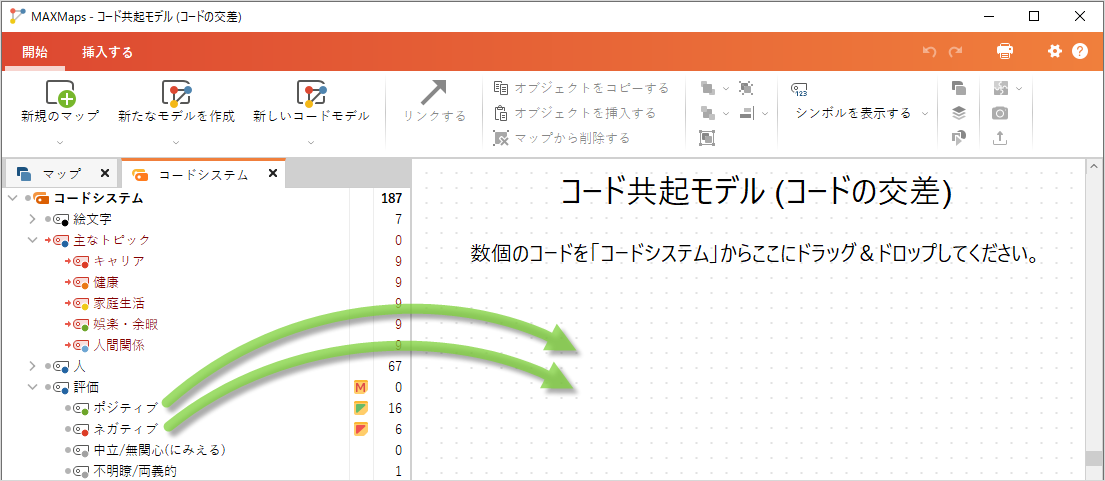Click the map title コード共起モデル (コードの交差)

(755, 192)
